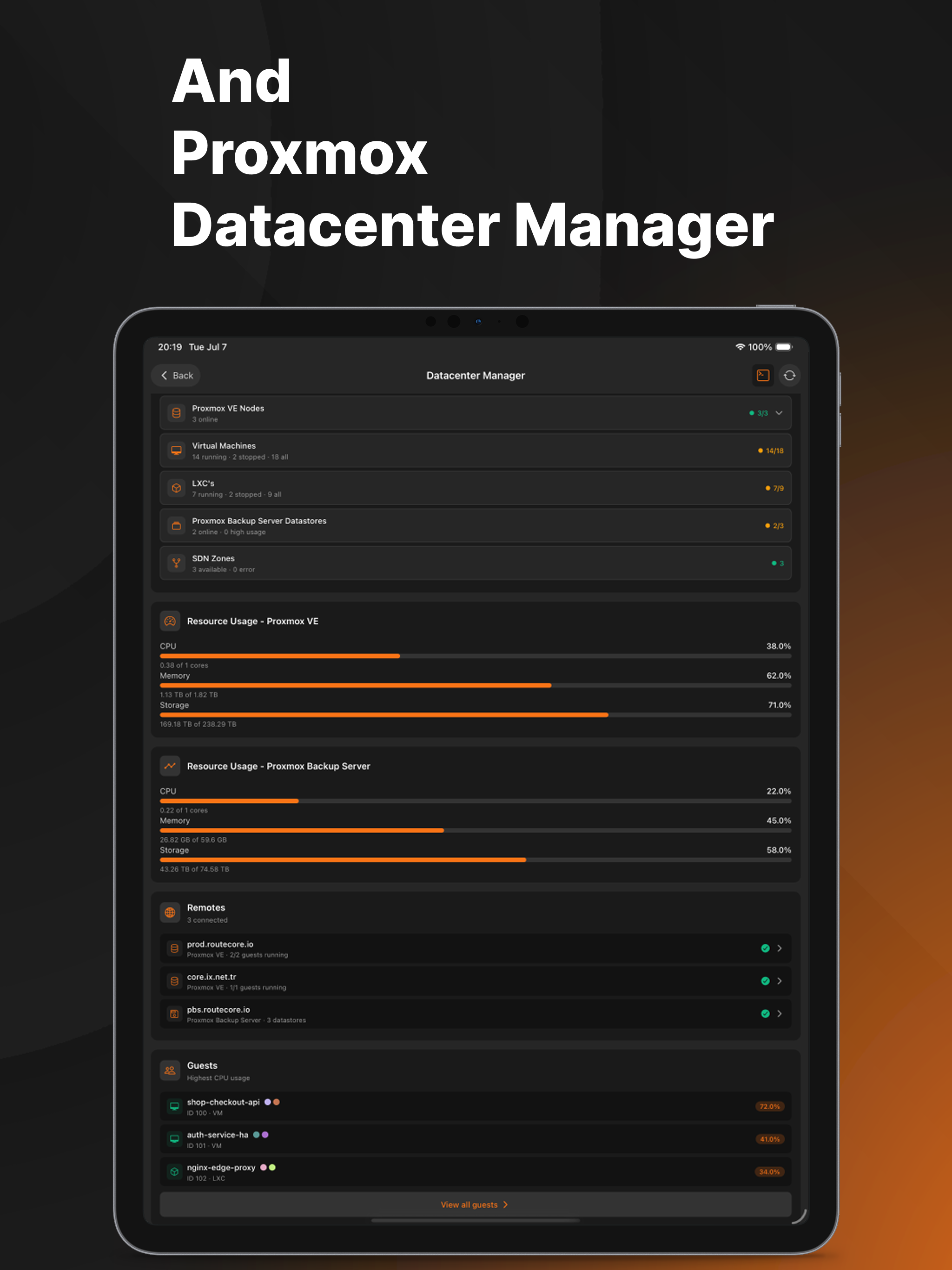Click the 2/3 datastores count badge
The image size is (952, 1270).
click(x=774, y=526)
